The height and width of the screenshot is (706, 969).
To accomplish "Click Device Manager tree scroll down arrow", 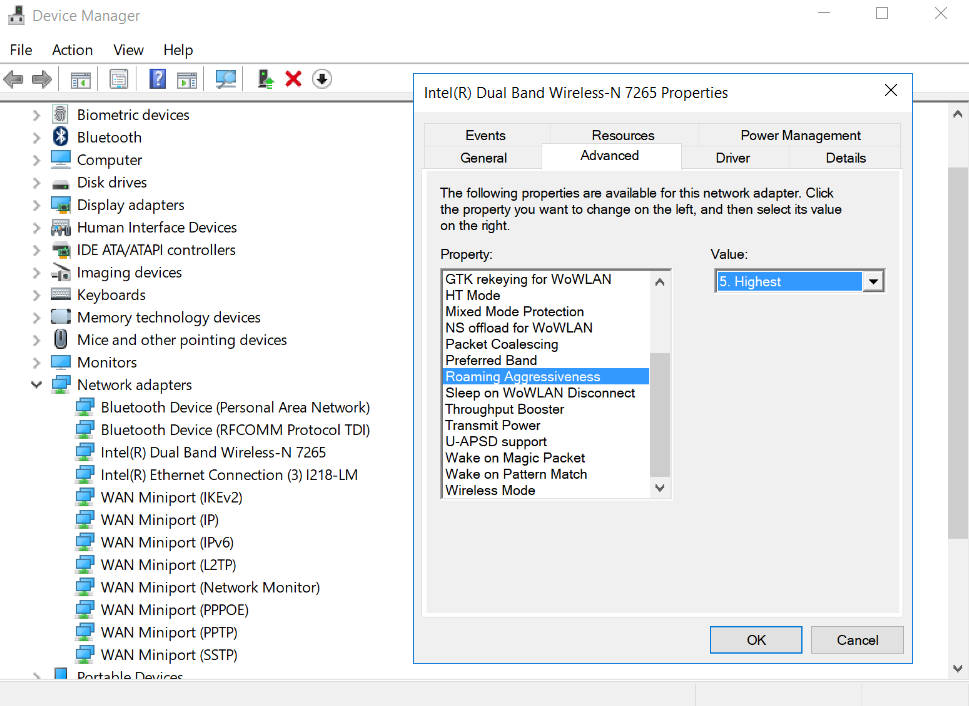I will (x=957, y=668).
